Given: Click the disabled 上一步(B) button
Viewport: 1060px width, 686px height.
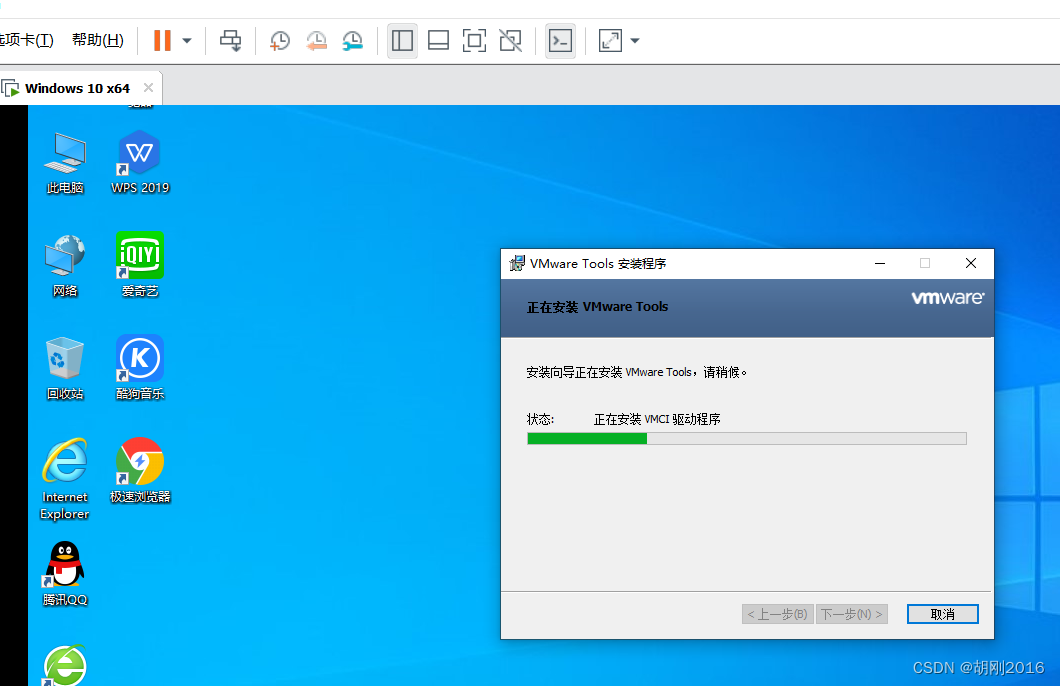Looking at the screenshot, I should [x=777, y=613].
